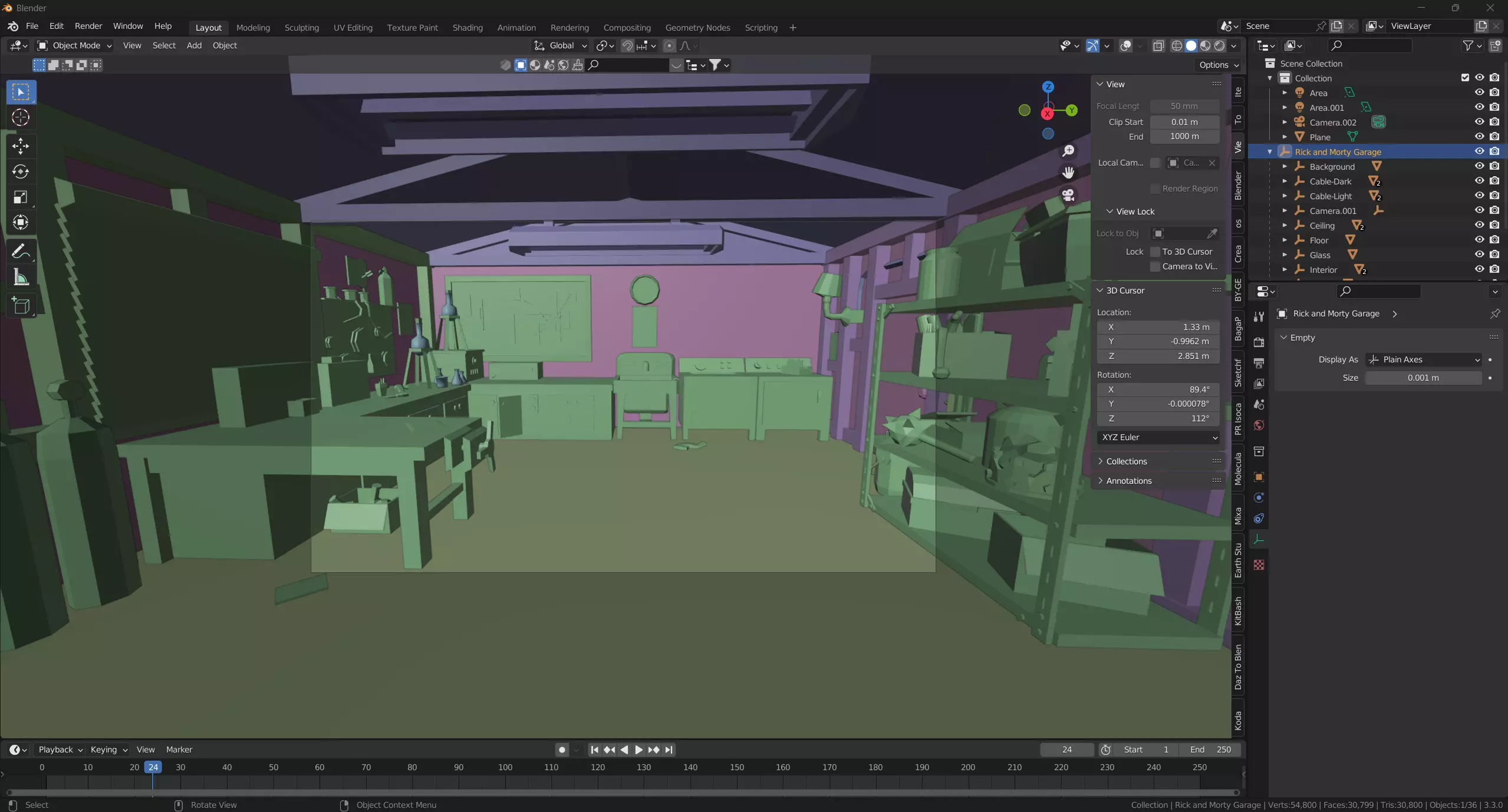
Task: Open the Playback popover
Action: 60,750
